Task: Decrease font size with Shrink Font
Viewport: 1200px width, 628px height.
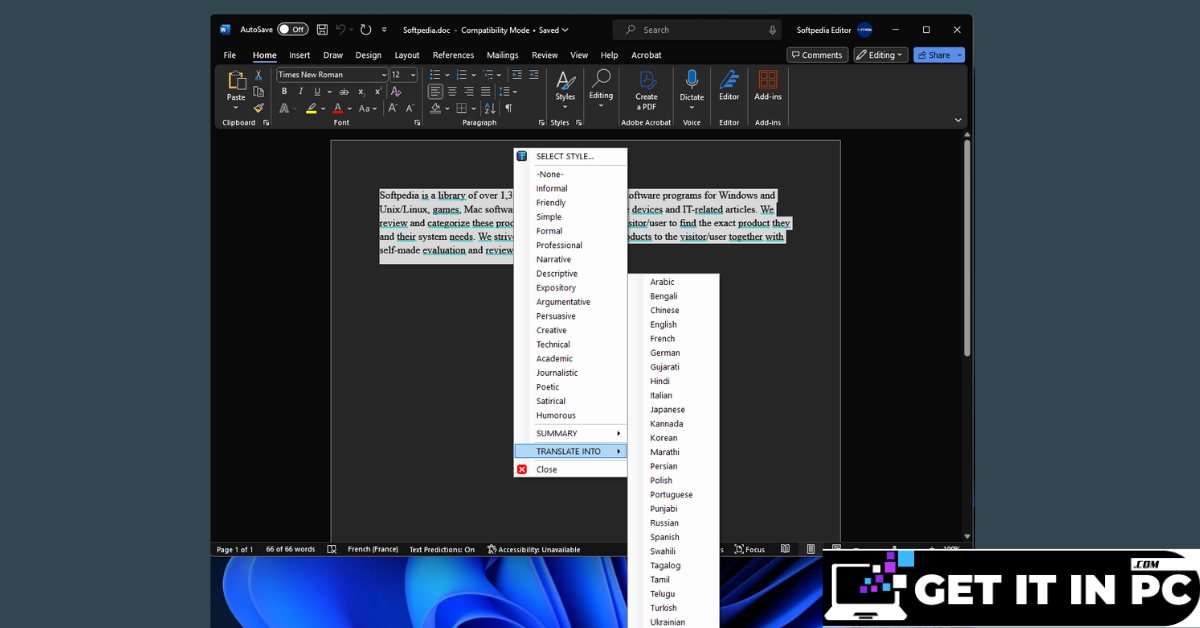Action: point(410,108)
